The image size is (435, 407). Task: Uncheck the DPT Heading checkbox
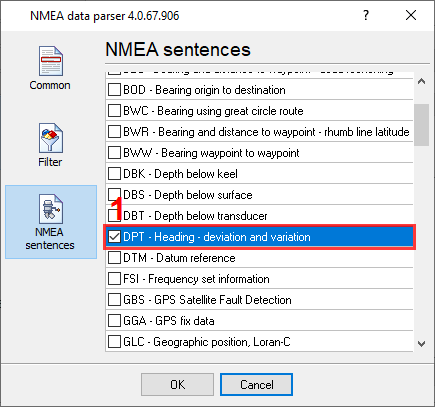coord(114,237)
